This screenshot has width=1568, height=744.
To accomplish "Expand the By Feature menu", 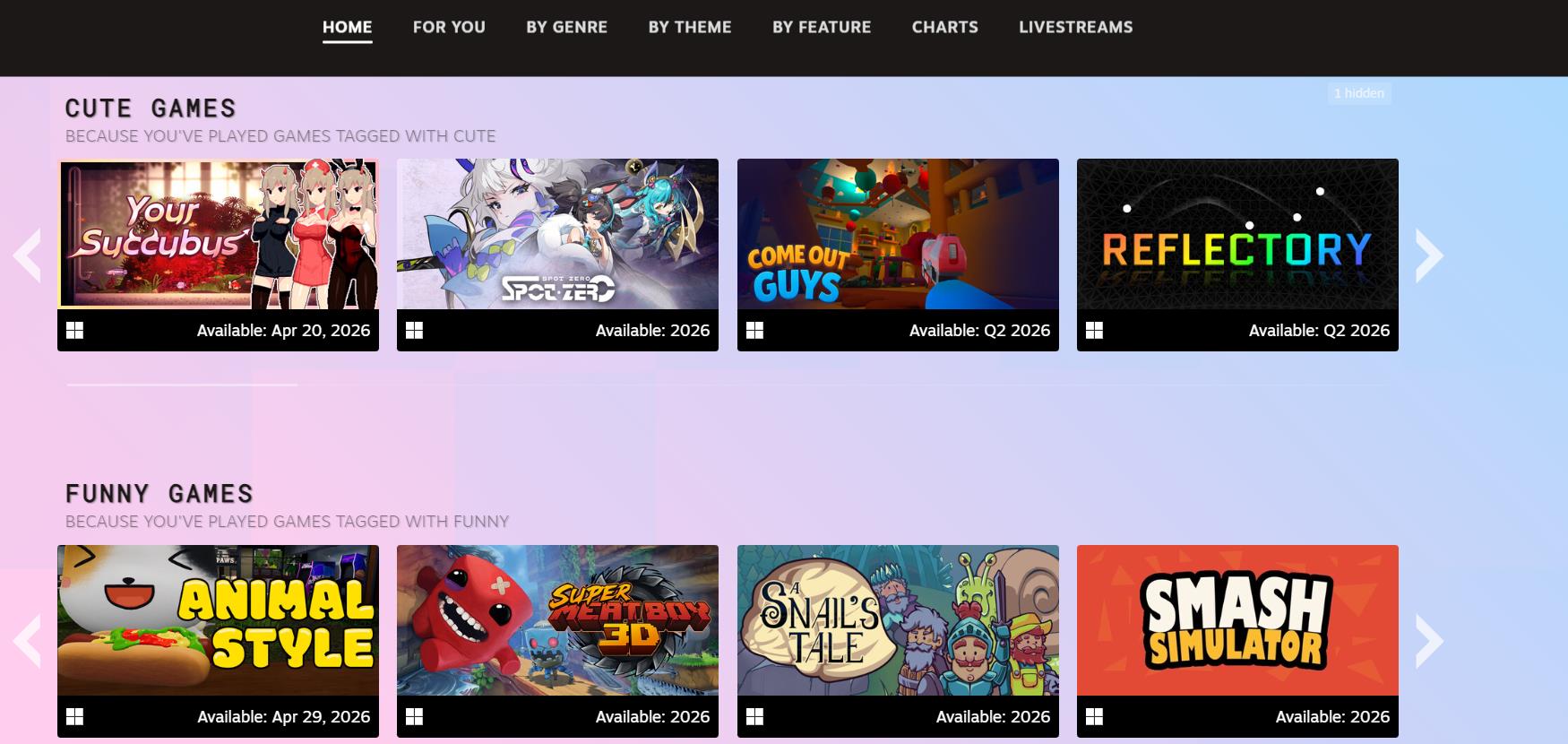I will point(821,27).
